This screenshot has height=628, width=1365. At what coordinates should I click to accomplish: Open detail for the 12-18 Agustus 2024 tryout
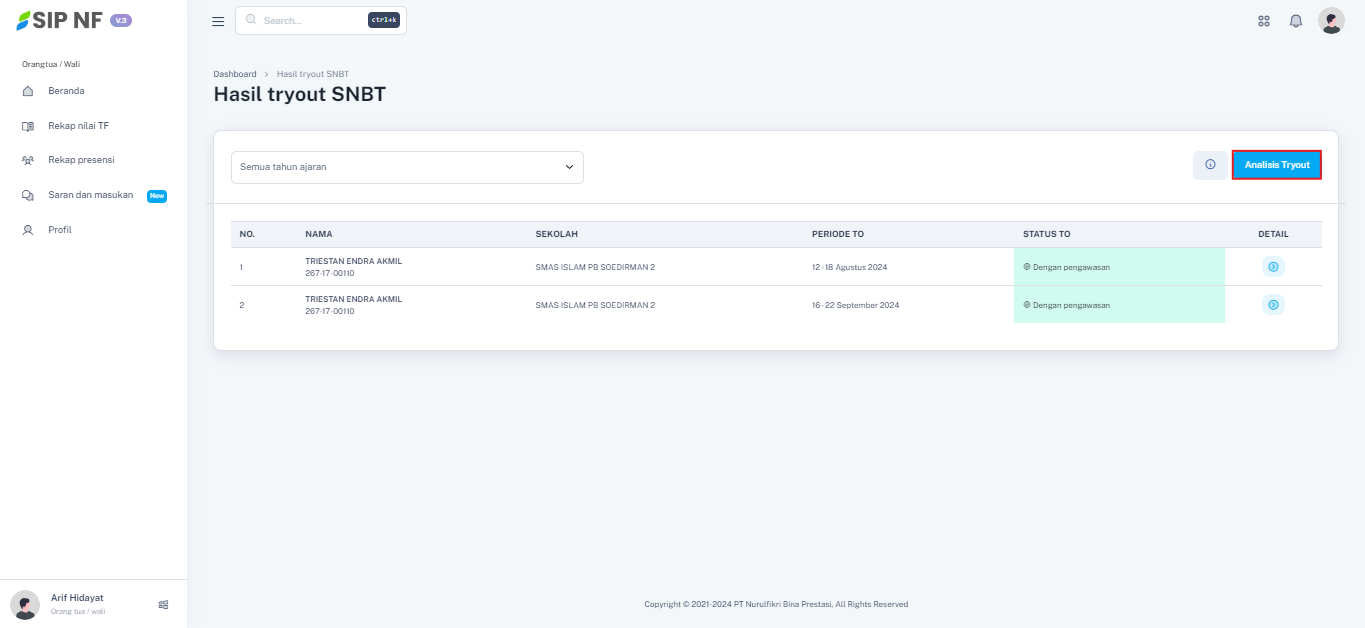[1273, 267]
